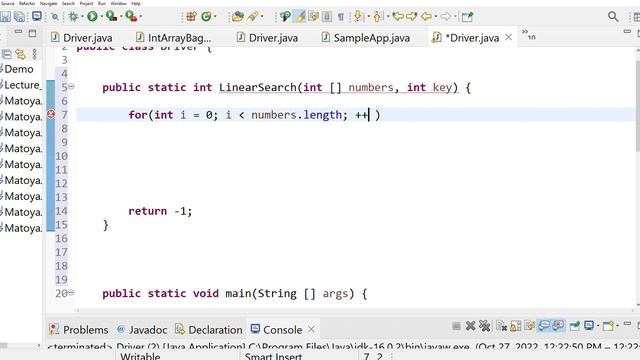Click the Previous Annotation up arrow
The image size is (640, 360).
(x=377, y=16)
